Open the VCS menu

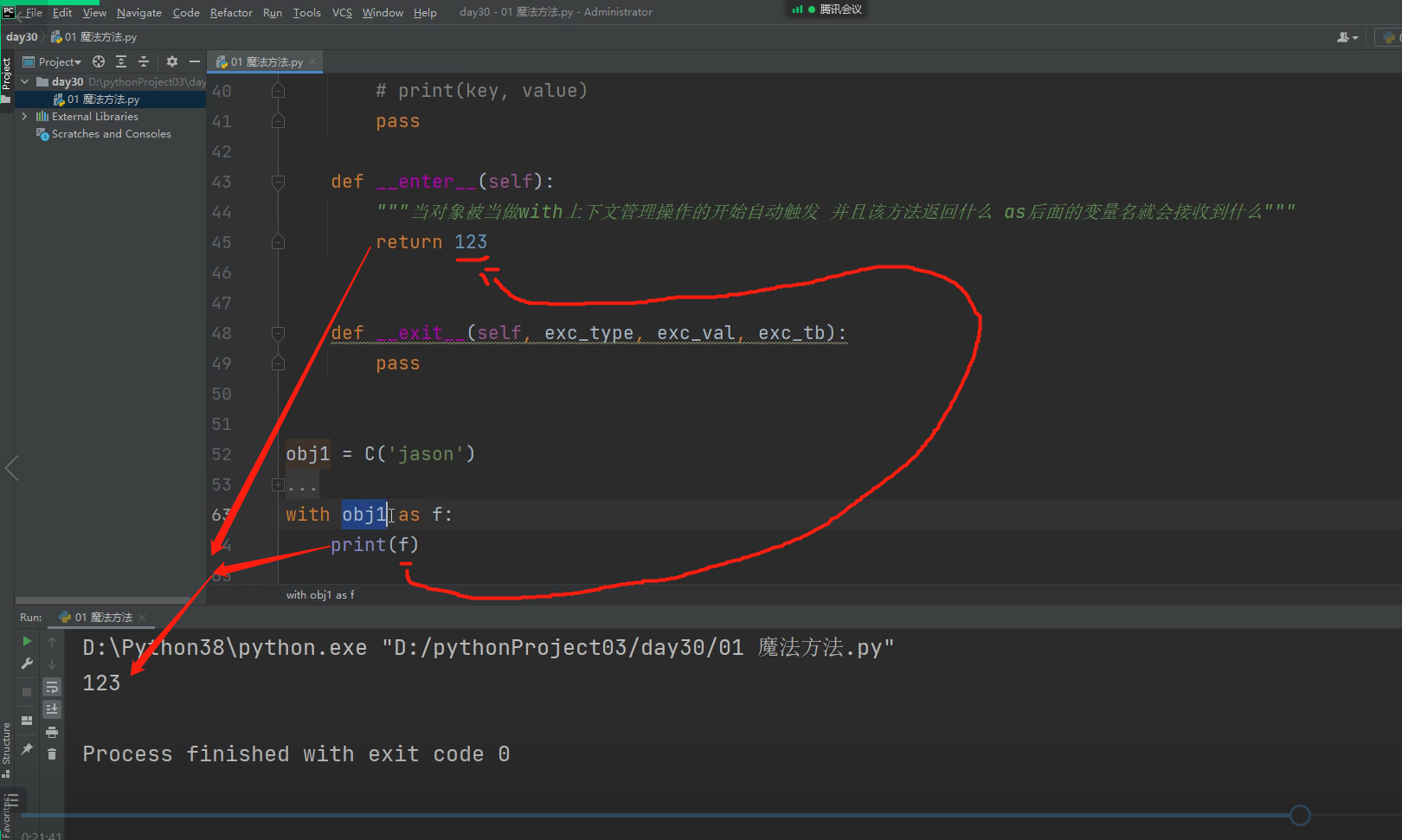342,12
